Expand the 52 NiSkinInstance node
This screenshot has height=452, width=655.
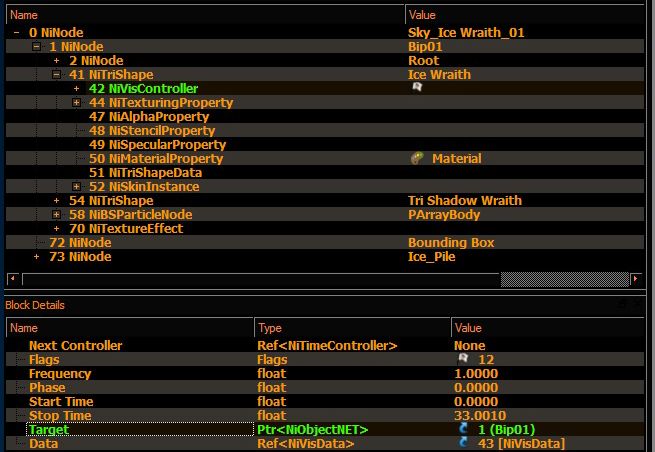76,186
